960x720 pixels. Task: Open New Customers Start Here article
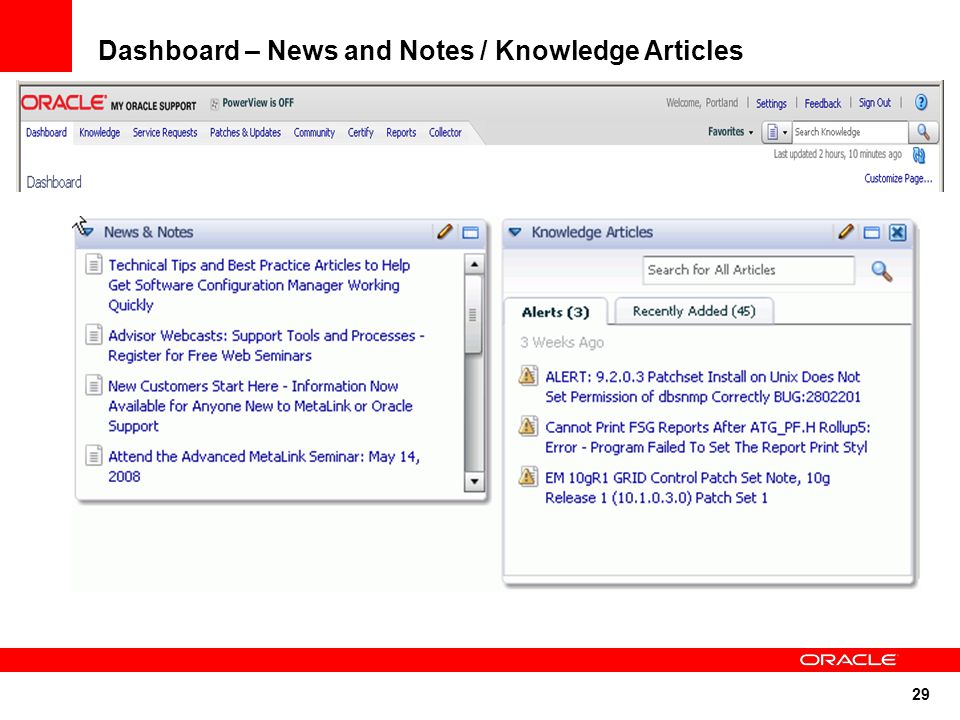coord(260,406)
